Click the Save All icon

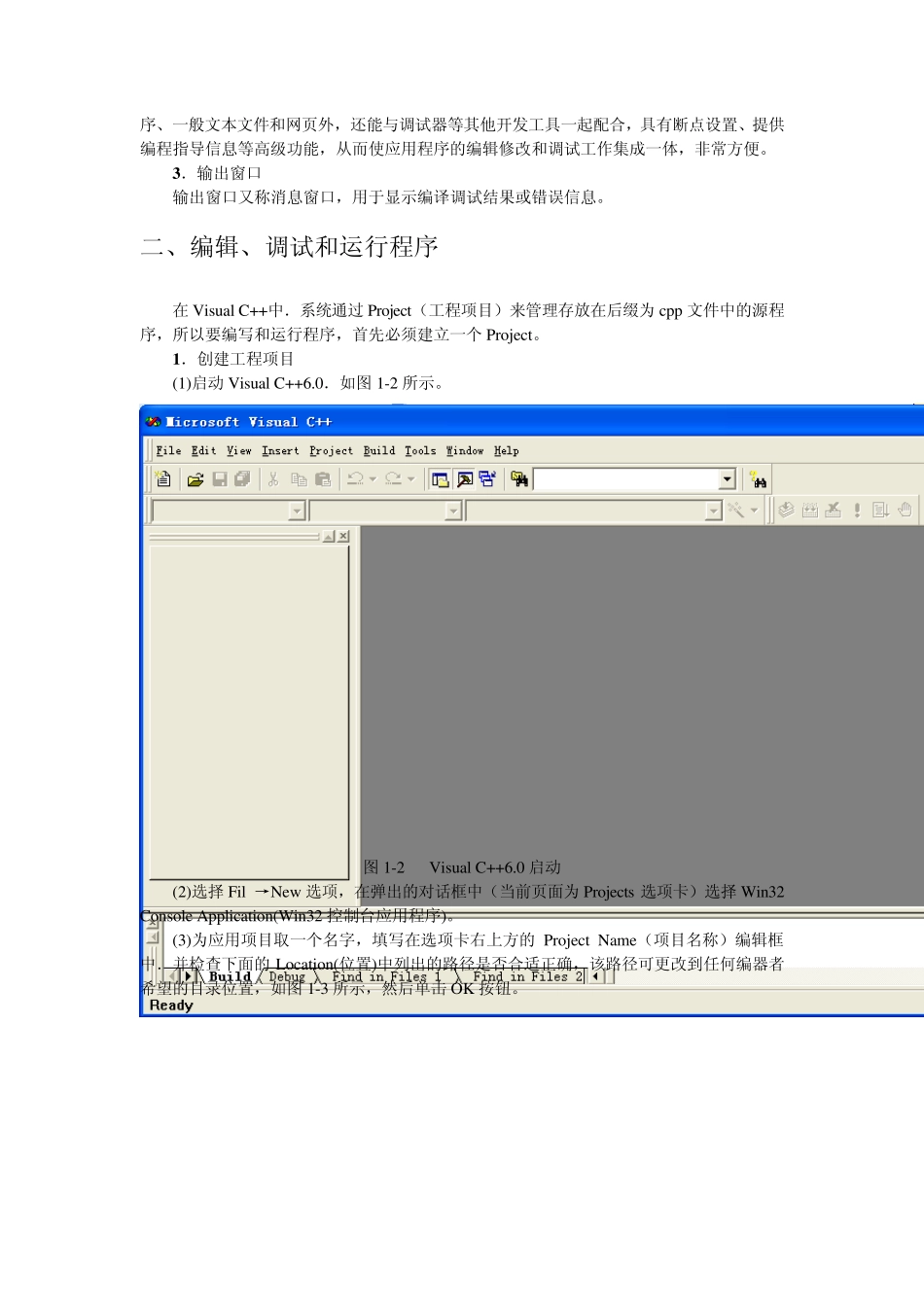243,479
